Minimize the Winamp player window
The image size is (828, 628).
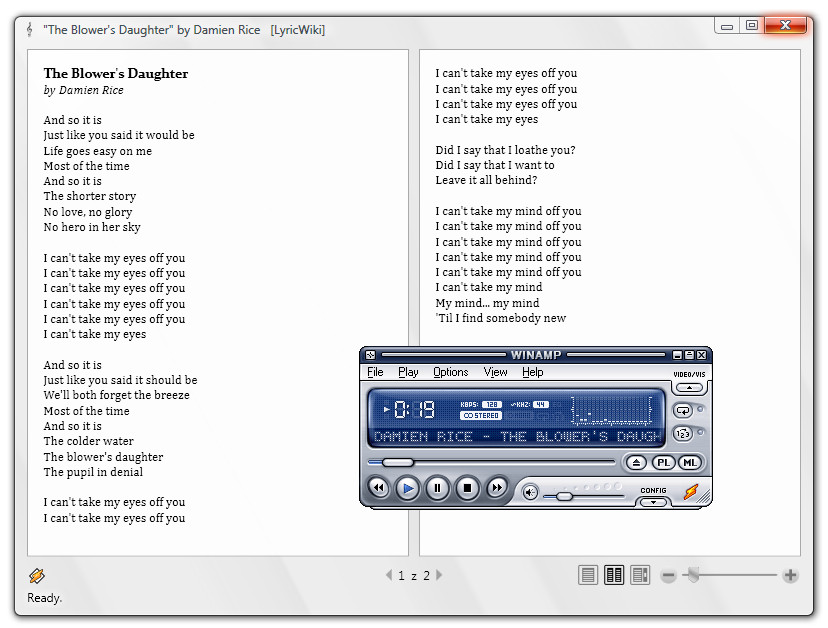coord(678,355)
